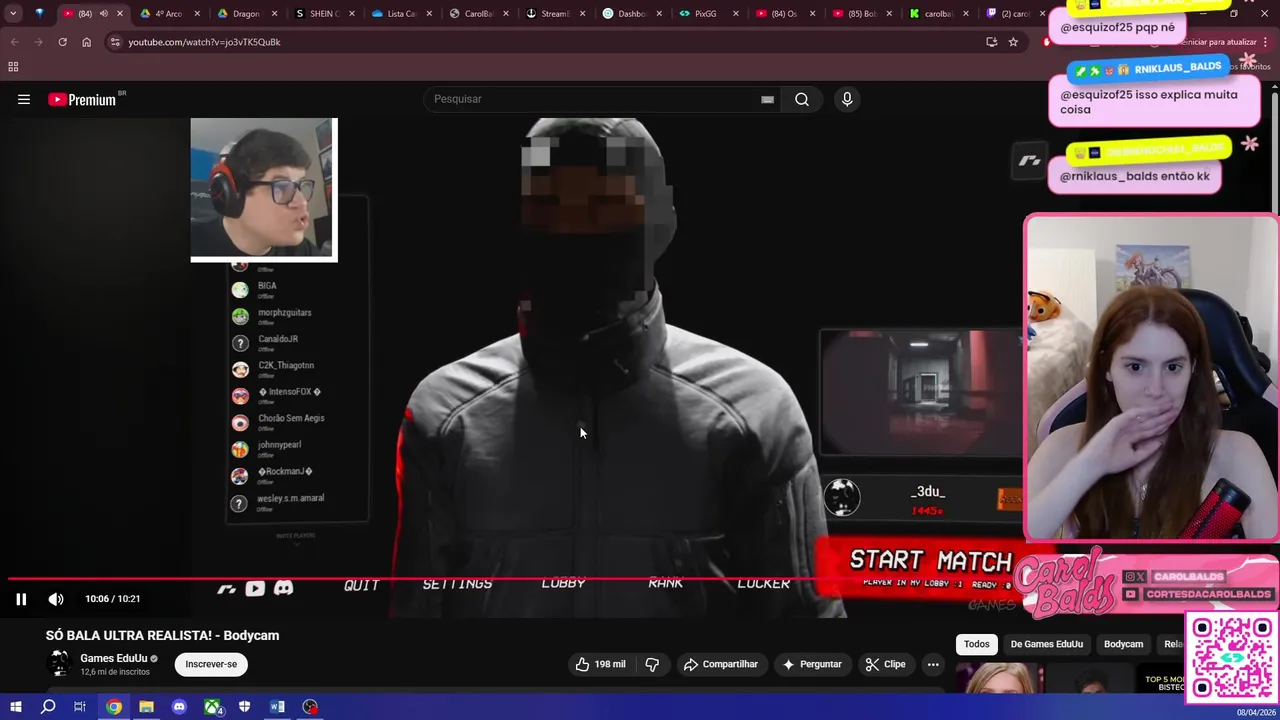The image size is (1280, 720).
Task: Switch to the Lista Ca tab
Action: 401,14
